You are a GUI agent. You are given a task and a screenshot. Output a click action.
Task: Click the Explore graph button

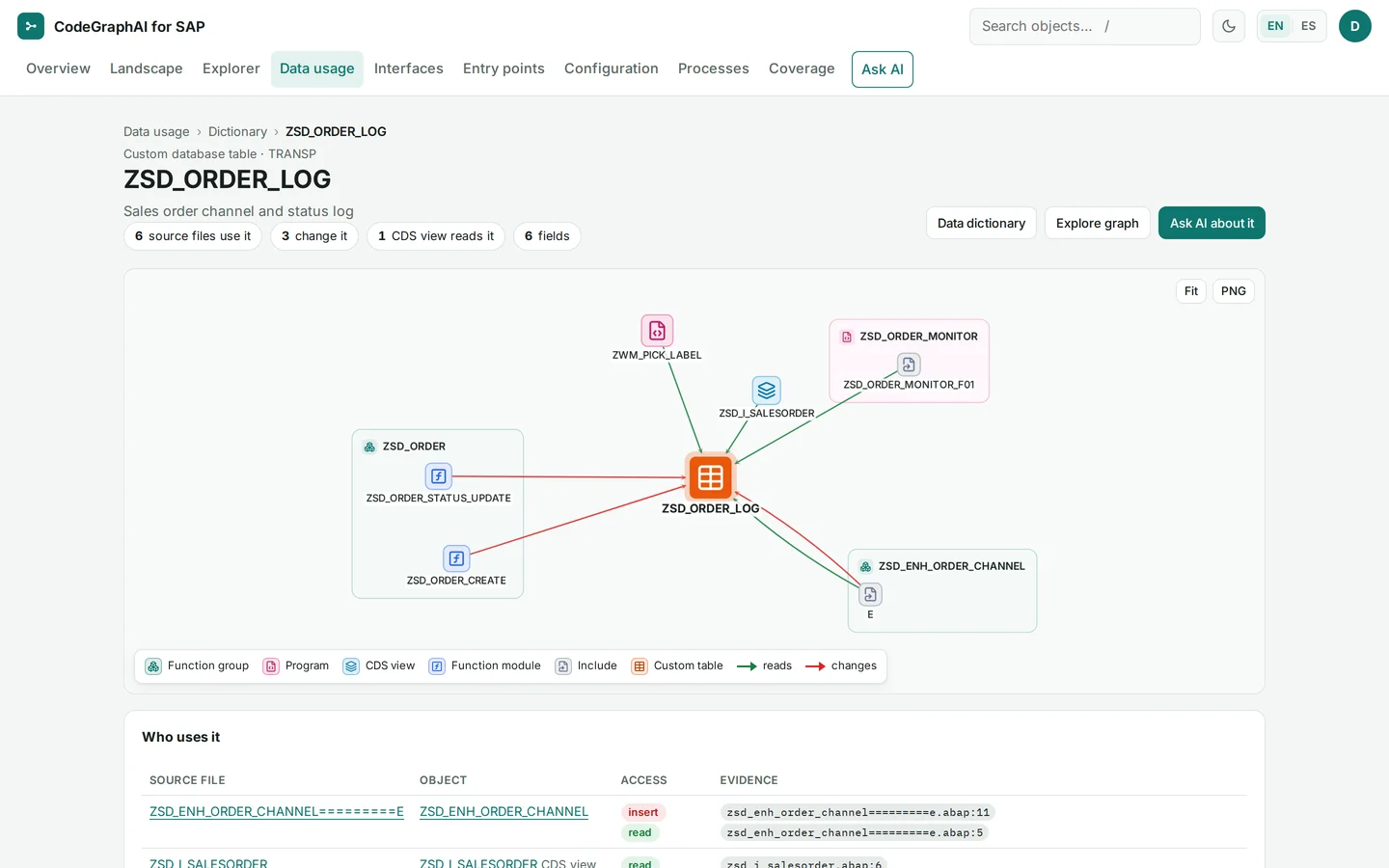pos(1098,223)
